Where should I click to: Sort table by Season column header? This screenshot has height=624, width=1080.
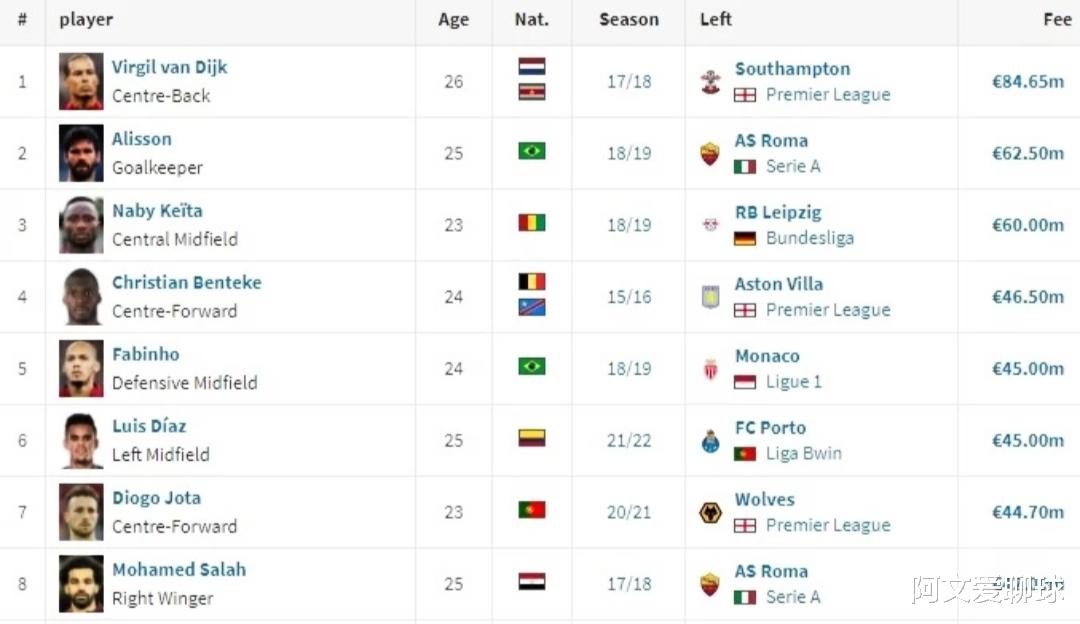tap(629, 20)
